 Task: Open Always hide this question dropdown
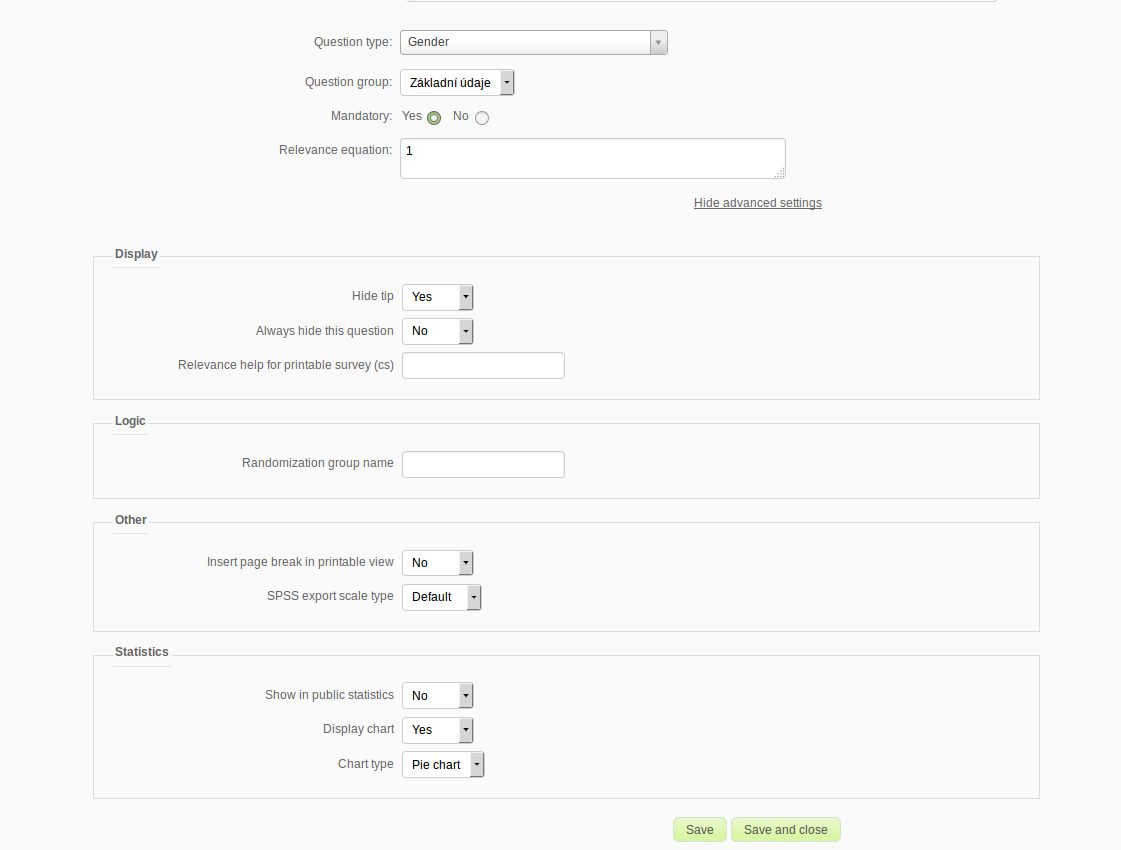coord(437,331)
